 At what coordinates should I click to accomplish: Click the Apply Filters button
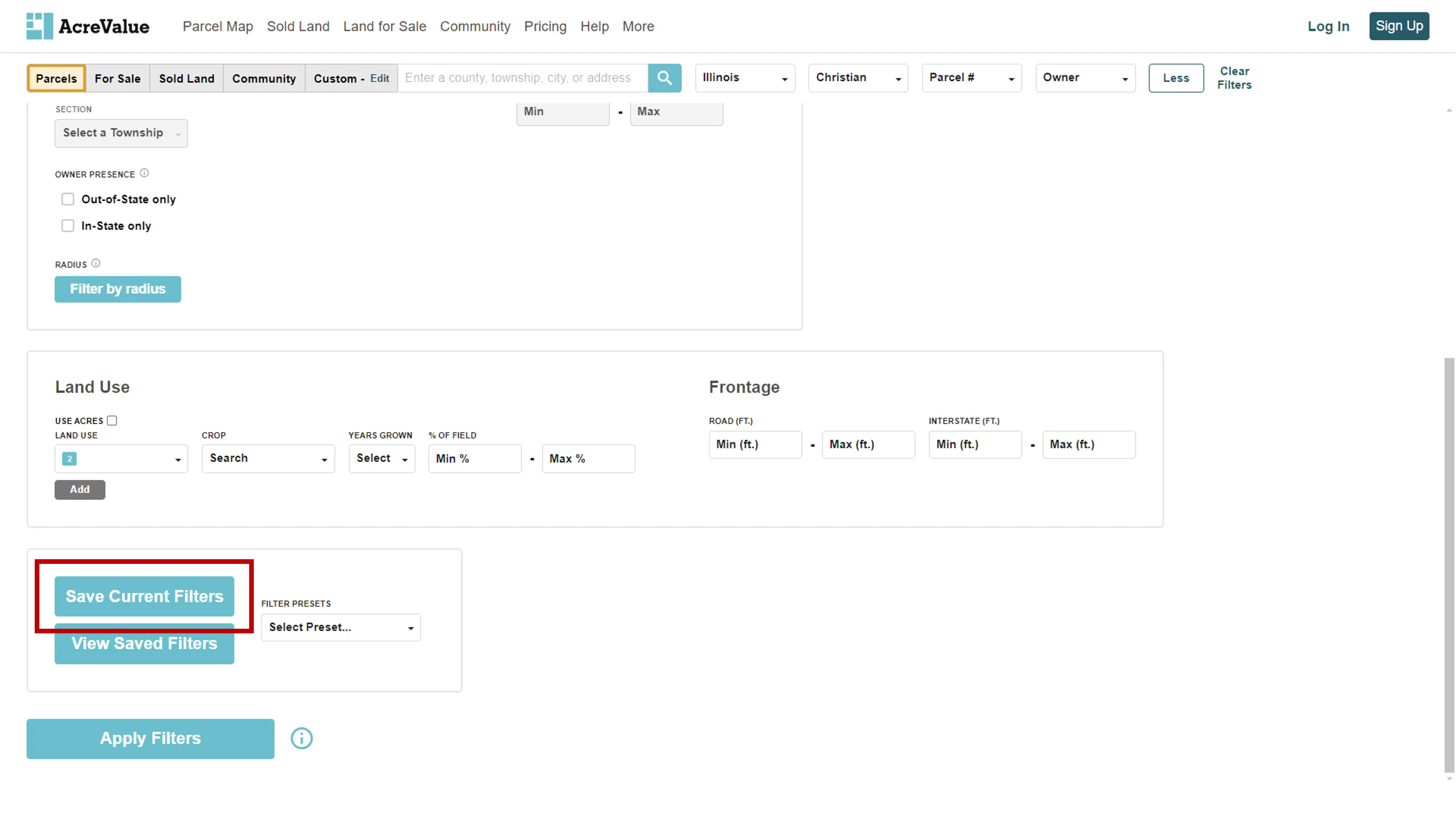pyautogui.click(x=150, y=738)
